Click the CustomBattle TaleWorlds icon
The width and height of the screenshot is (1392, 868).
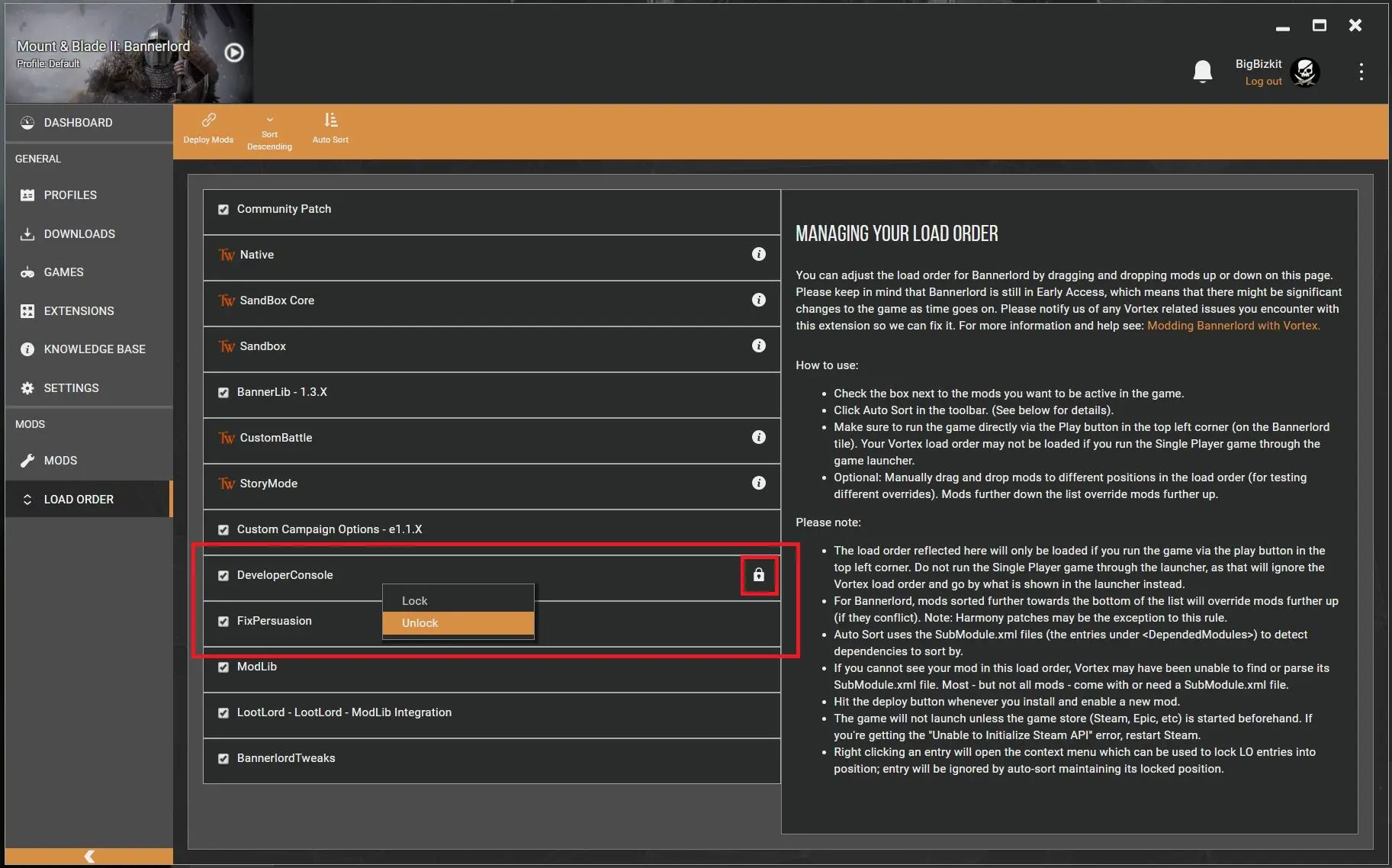[x=227, y=438]
